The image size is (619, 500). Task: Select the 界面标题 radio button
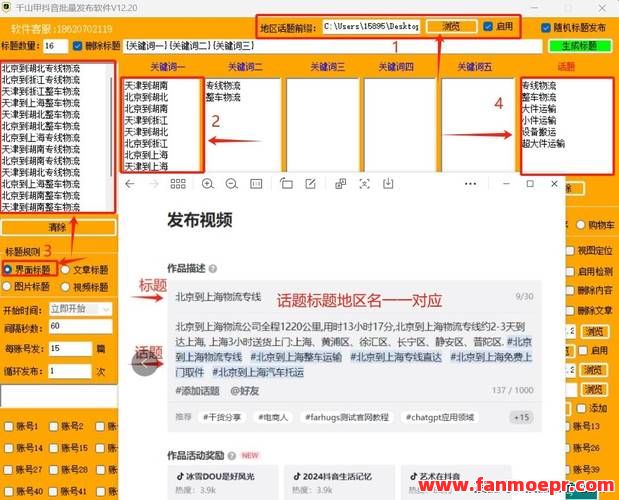click(x=7, y=270)
